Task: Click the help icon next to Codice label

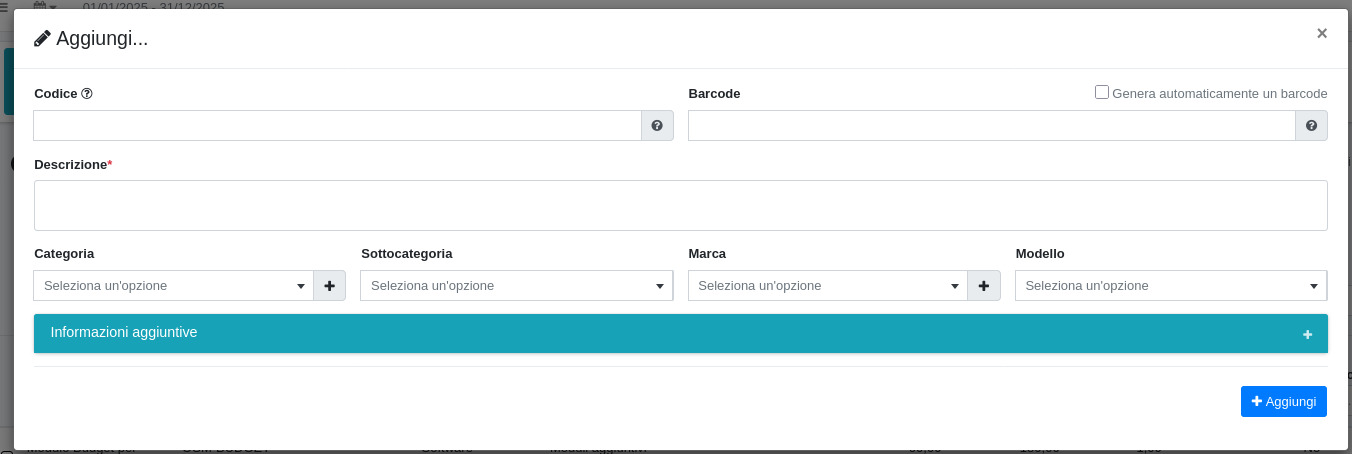Action: click(x=87, y=94)
